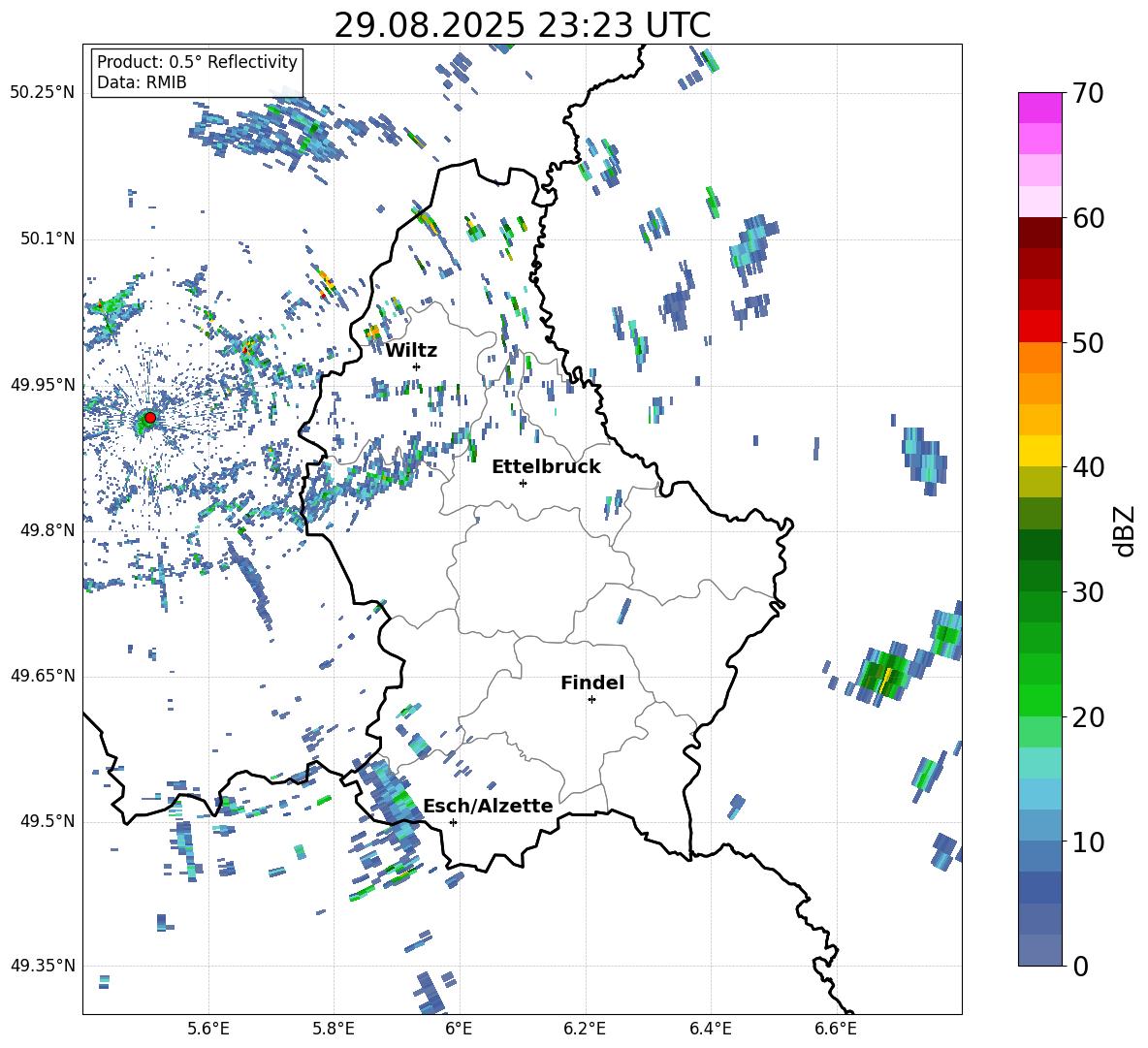
Task: Click the 5.8°E longitude tick label
Action: [x=334, y=1030]
